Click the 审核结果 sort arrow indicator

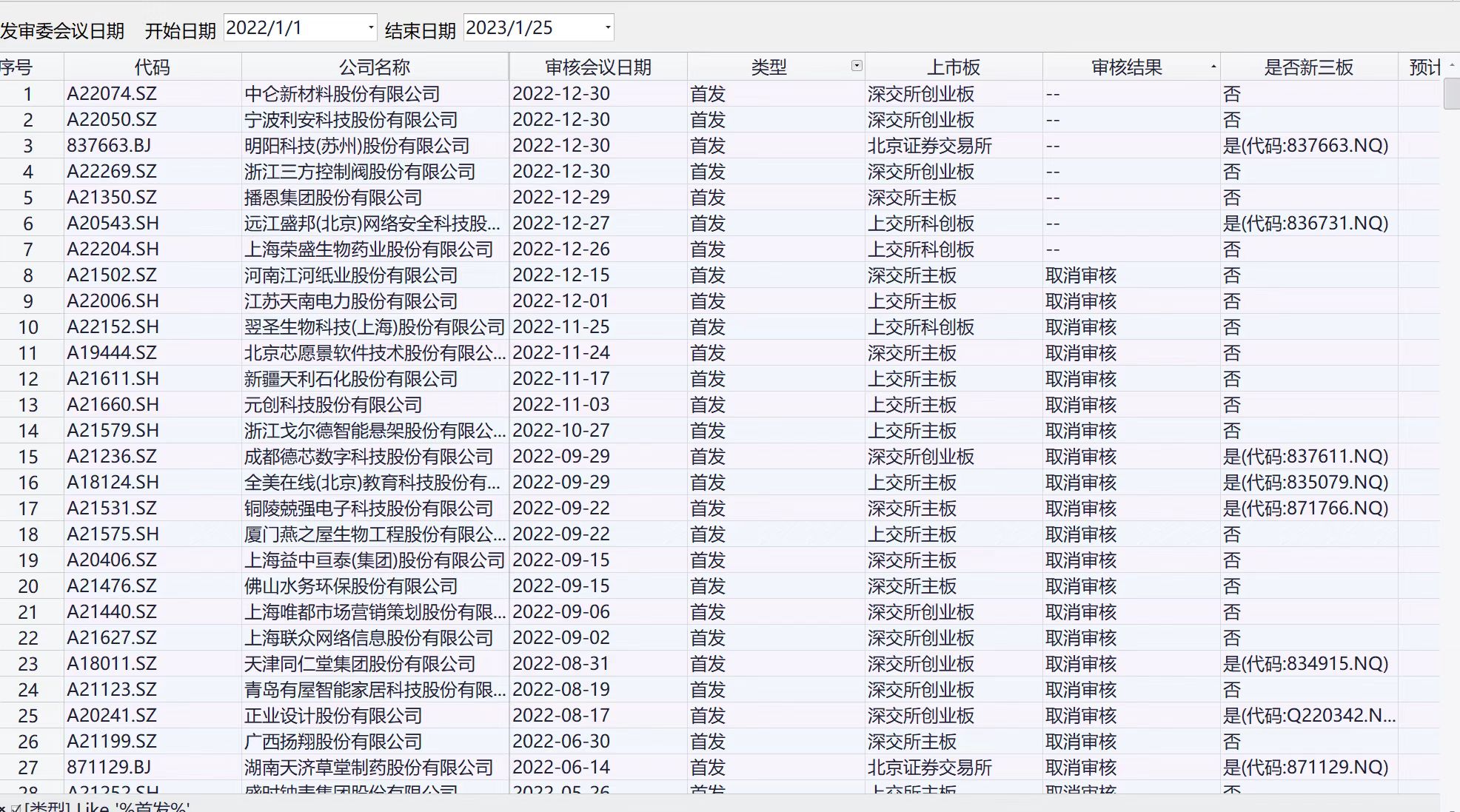click(1213, 67)
